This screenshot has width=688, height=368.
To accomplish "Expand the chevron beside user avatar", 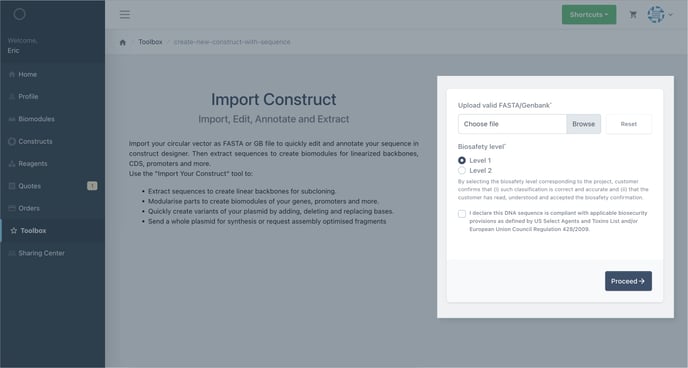I will tap(670, 14).
